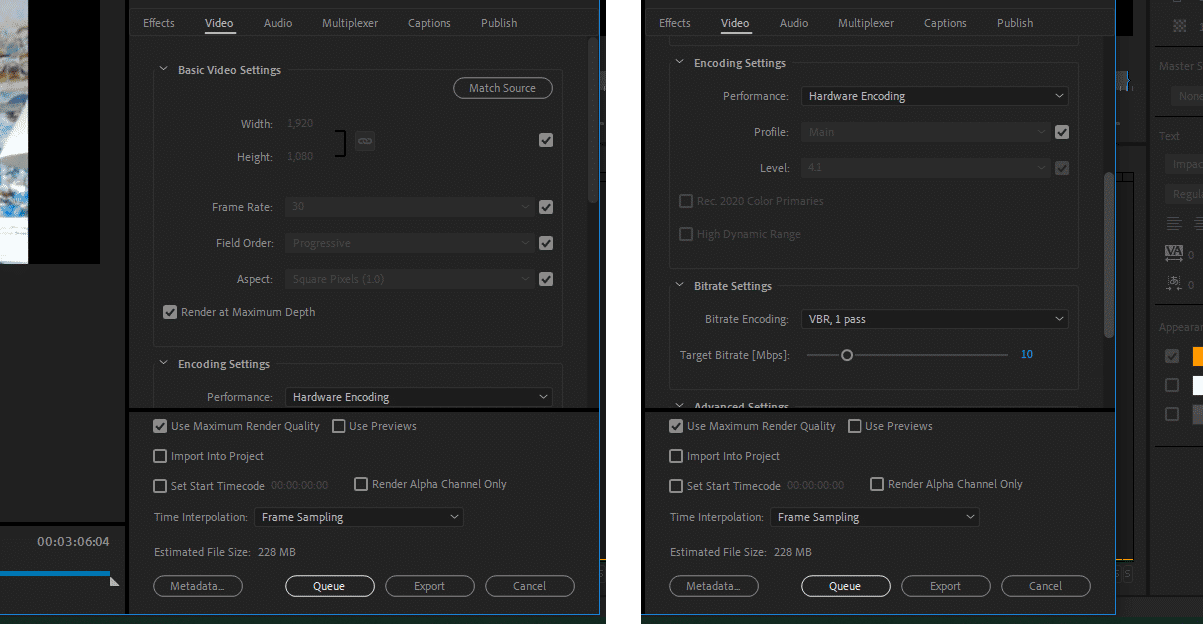
Task: Click the link icon between Width and Height
Action: tap(364, 141)
